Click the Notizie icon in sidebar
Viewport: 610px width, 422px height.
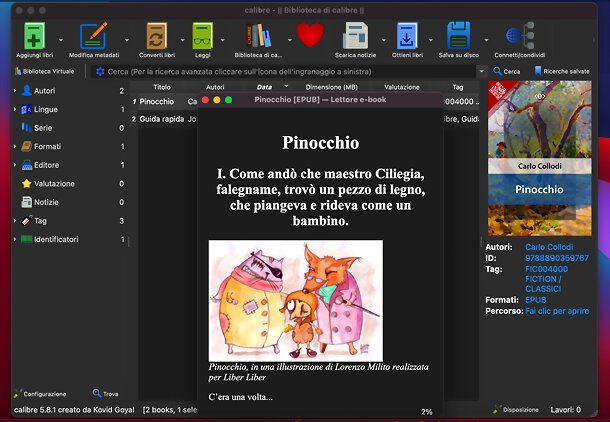26,202
